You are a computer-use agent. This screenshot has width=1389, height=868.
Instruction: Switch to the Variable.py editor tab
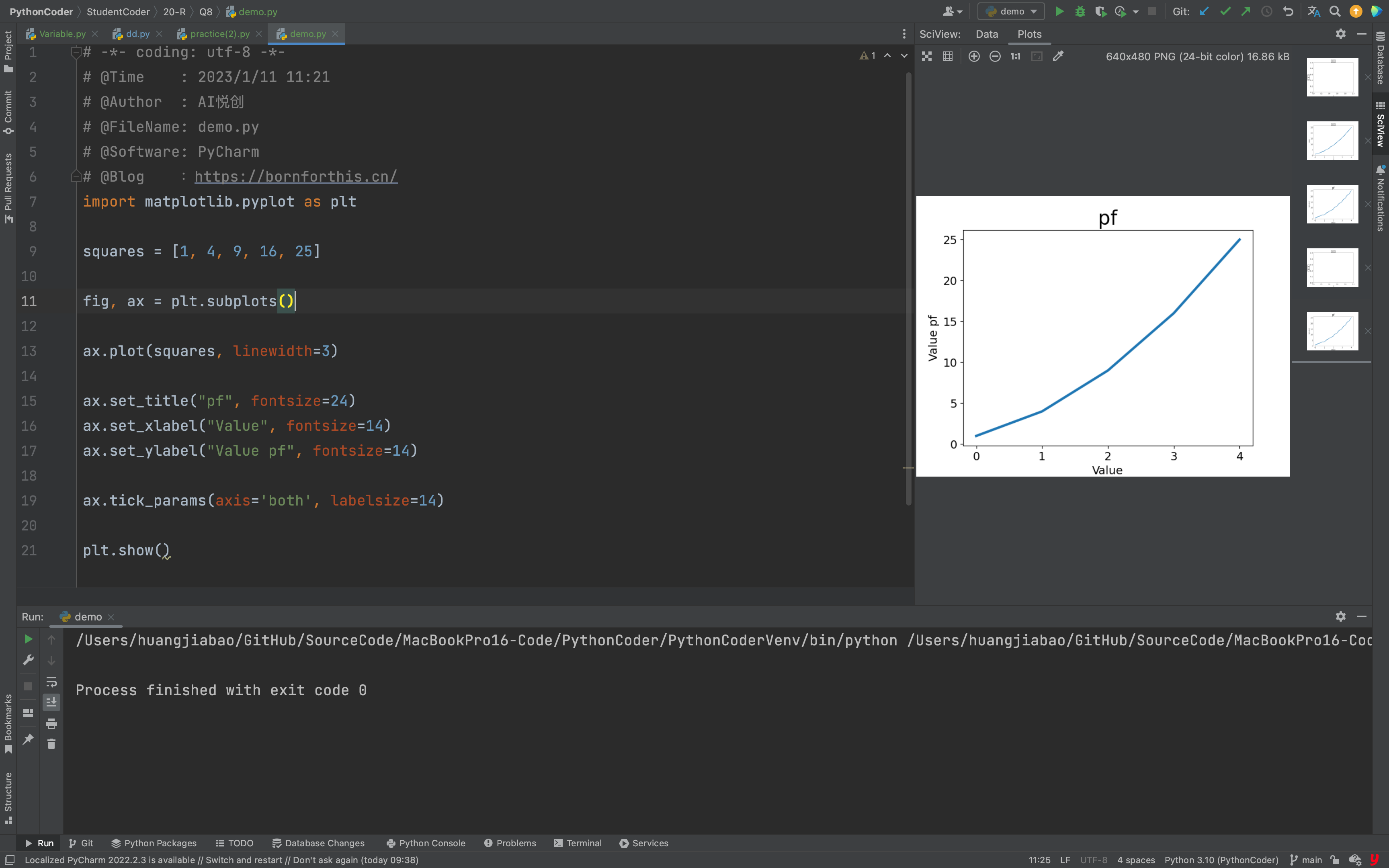(x=61, y=34)
